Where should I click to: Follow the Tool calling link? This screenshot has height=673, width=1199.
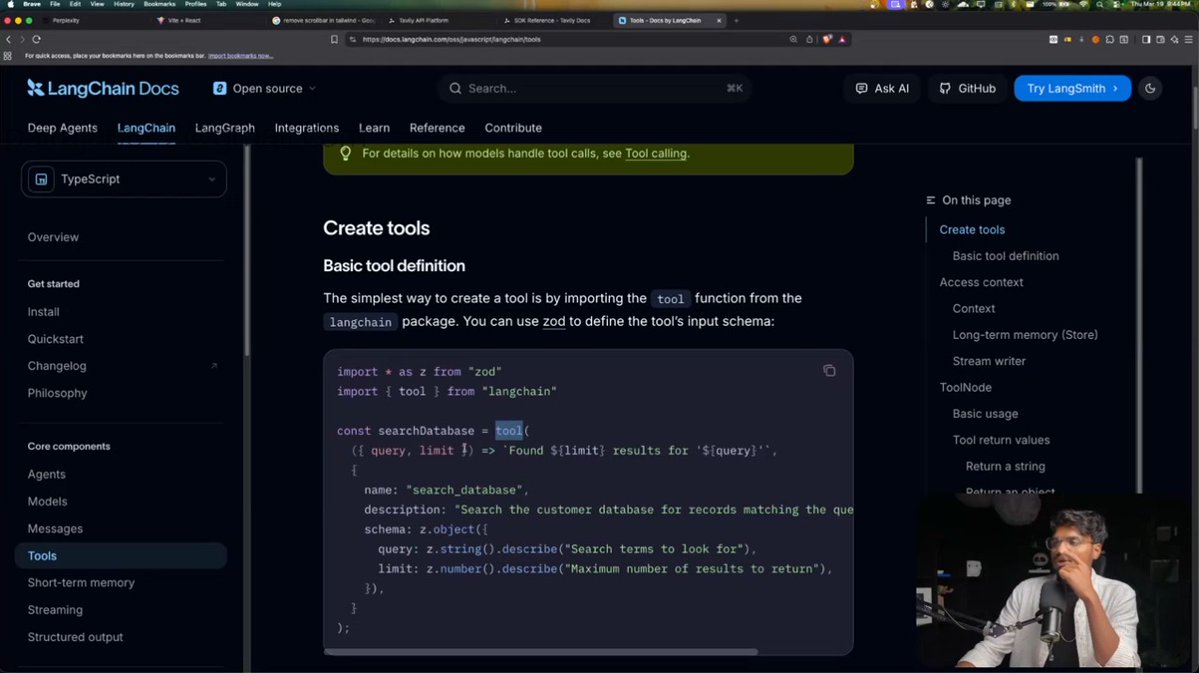coord(656,154)
